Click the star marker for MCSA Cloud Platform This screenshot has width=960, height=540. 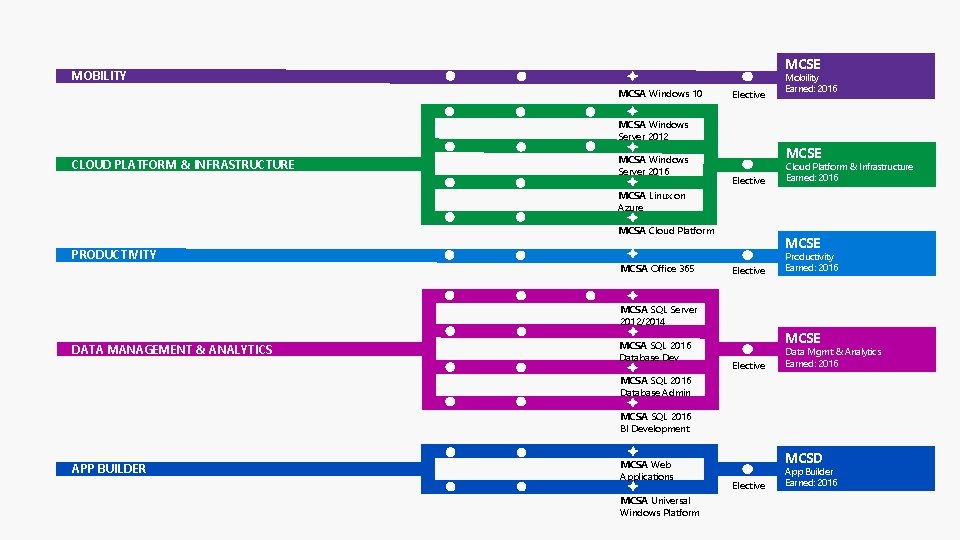(x=632, y=217)
